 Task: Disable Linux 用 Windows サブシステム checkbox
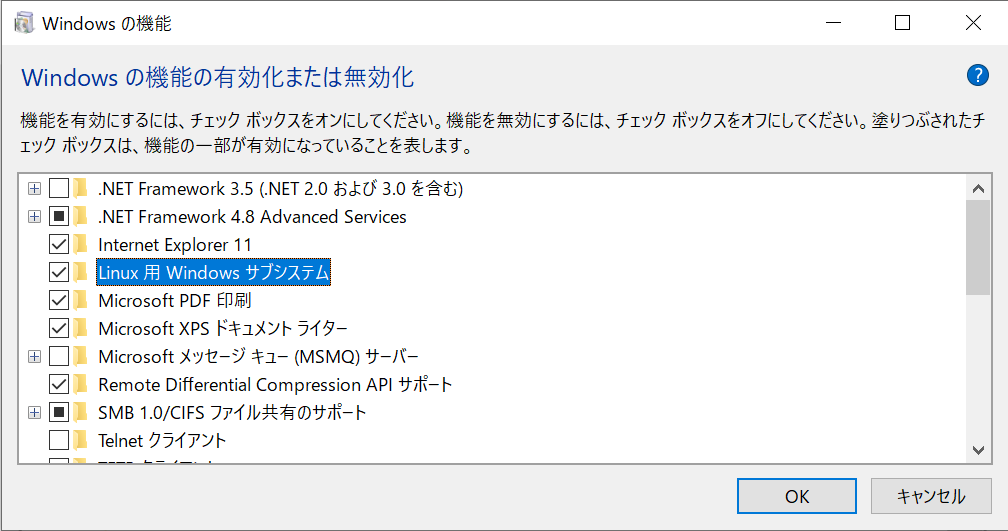coord(58,273)
